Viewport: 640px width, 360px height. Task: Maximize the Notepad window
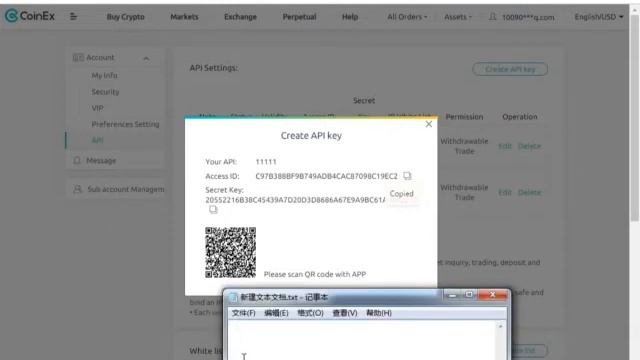coord(469,295)
